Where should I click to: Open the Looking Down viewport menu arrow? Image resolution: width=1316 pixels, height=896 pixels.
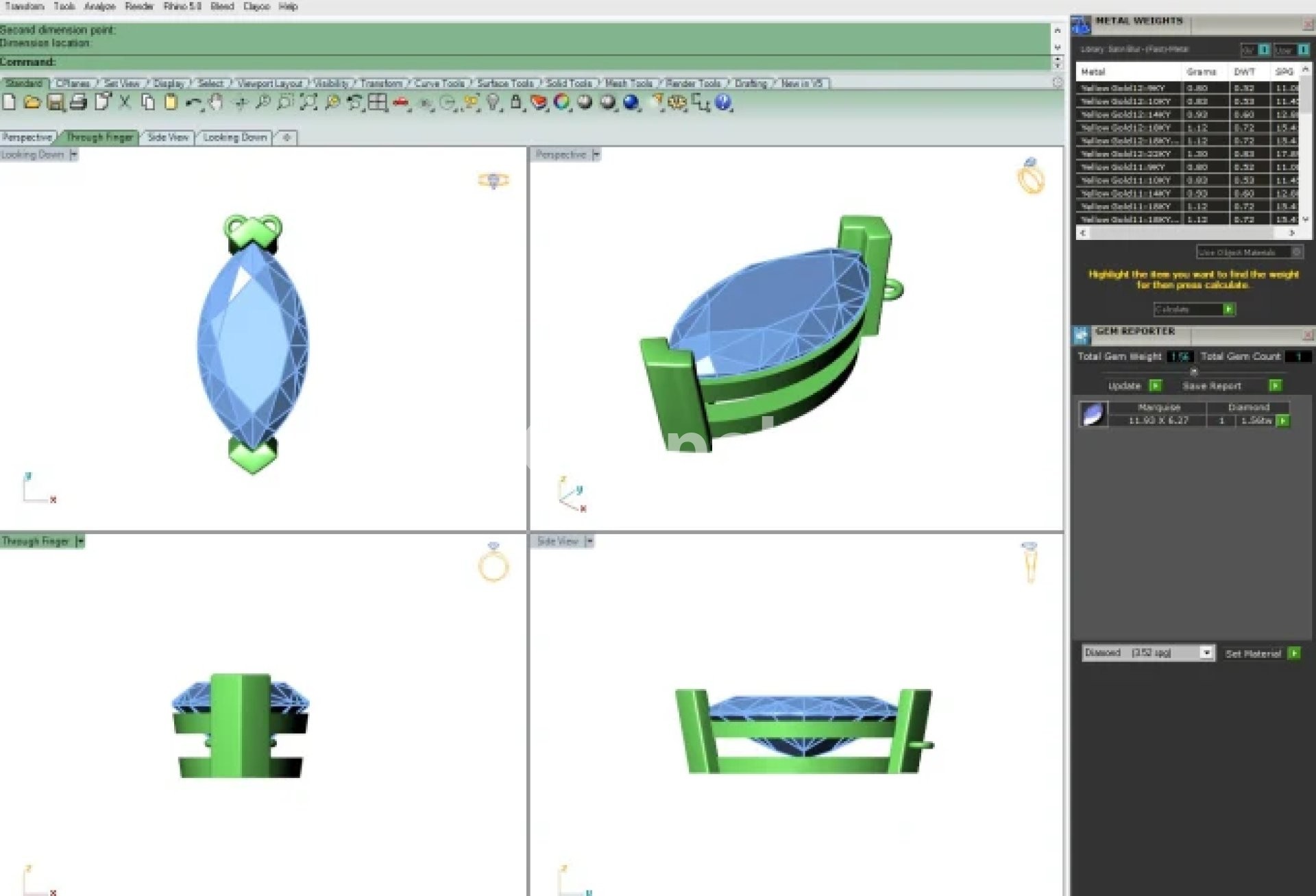coord(74,155)
